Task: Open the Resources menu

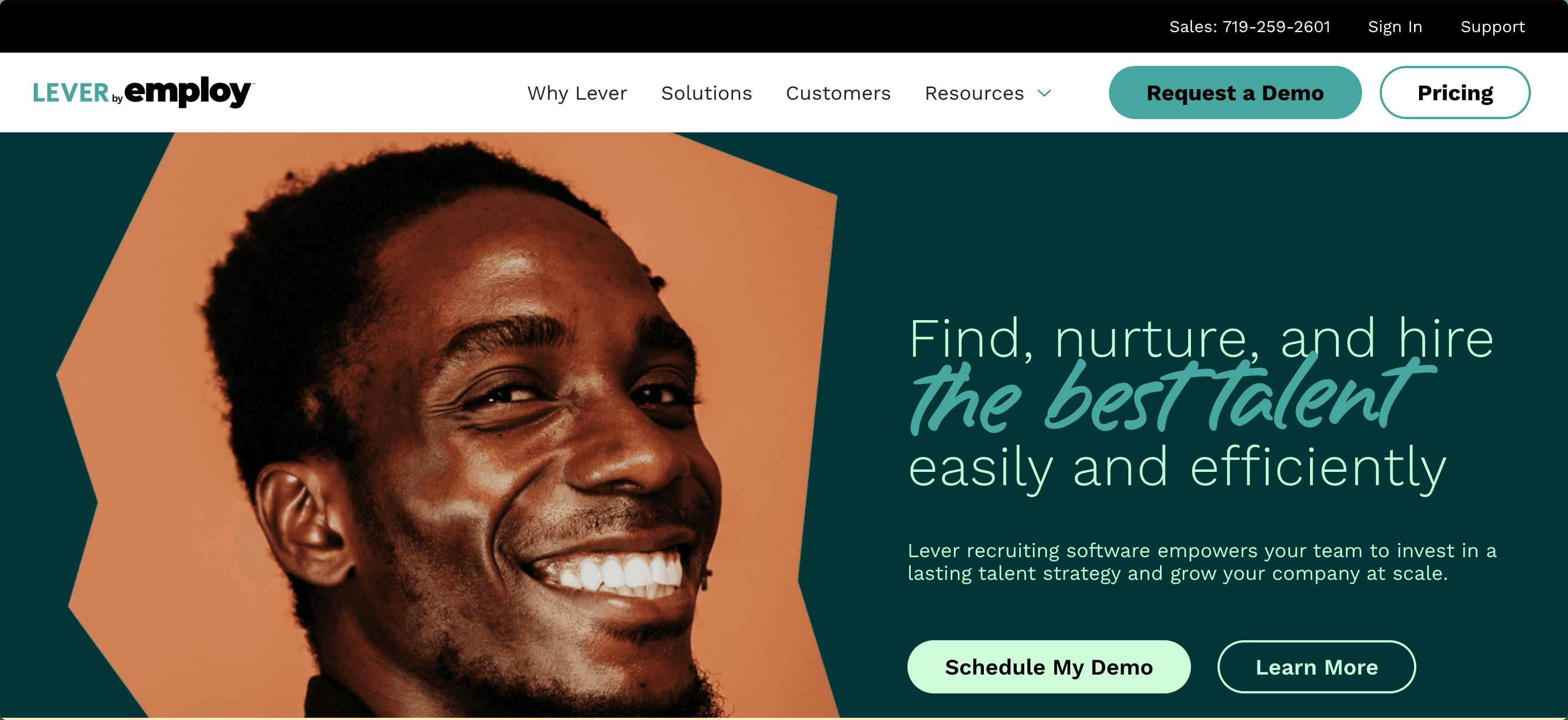Action: [x=974, y=93]
